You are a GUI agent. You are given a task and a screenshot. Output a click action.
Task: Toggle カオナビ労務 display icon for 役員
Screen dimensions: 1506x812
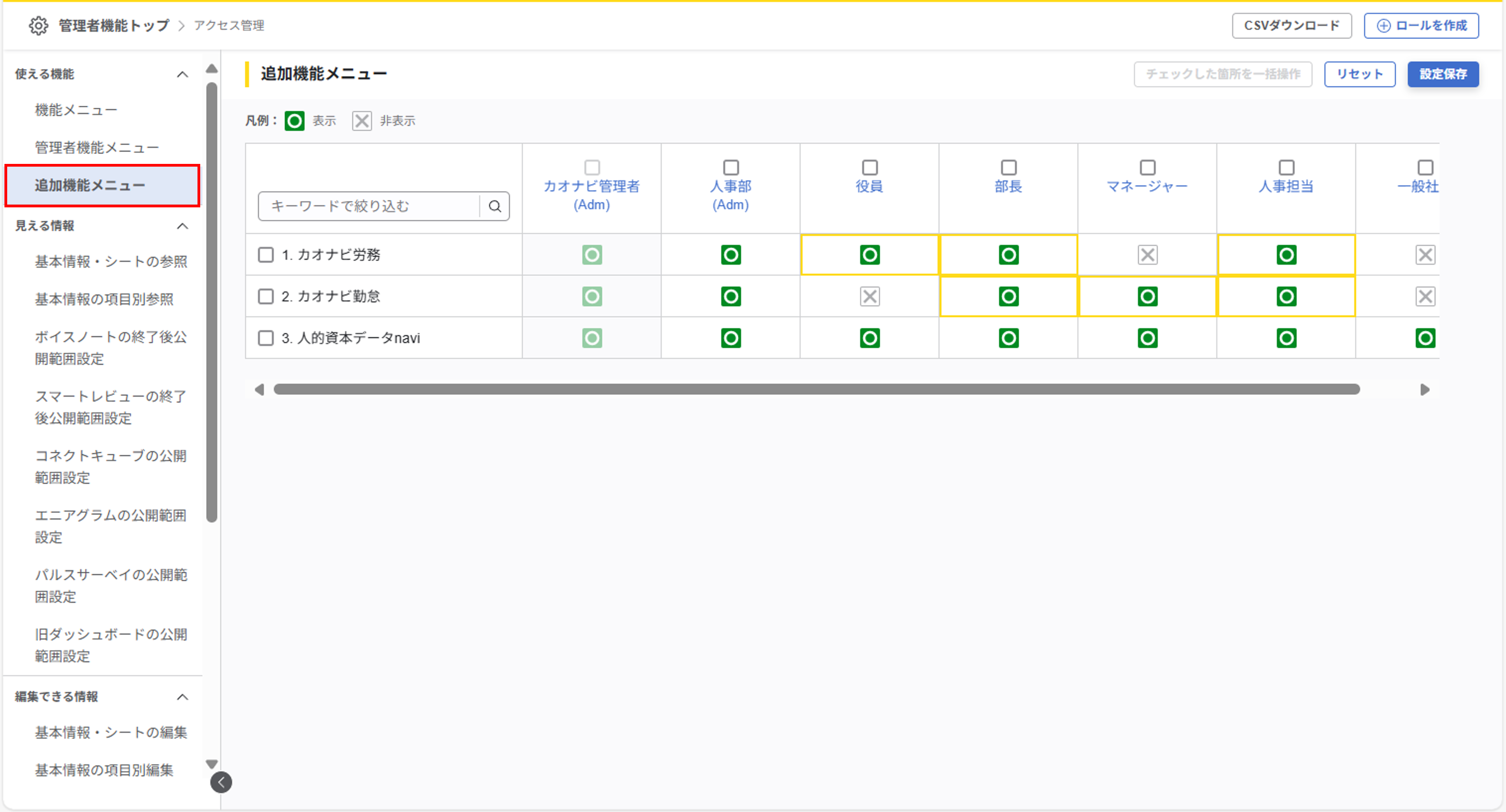(x=869, y=255)
